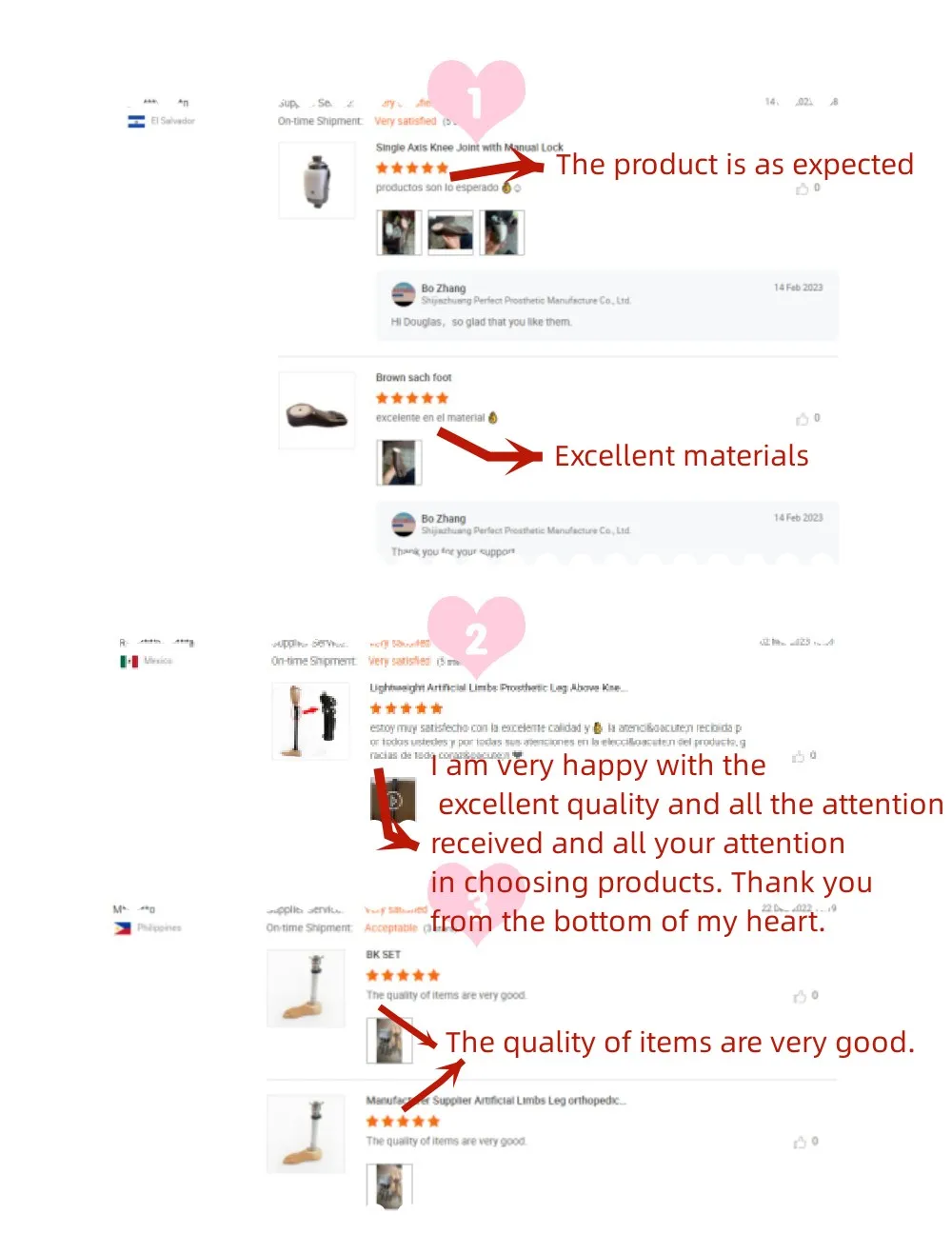Open Manufacturer Supplier Artificial Limbs Leg link

coord(496,1101)
